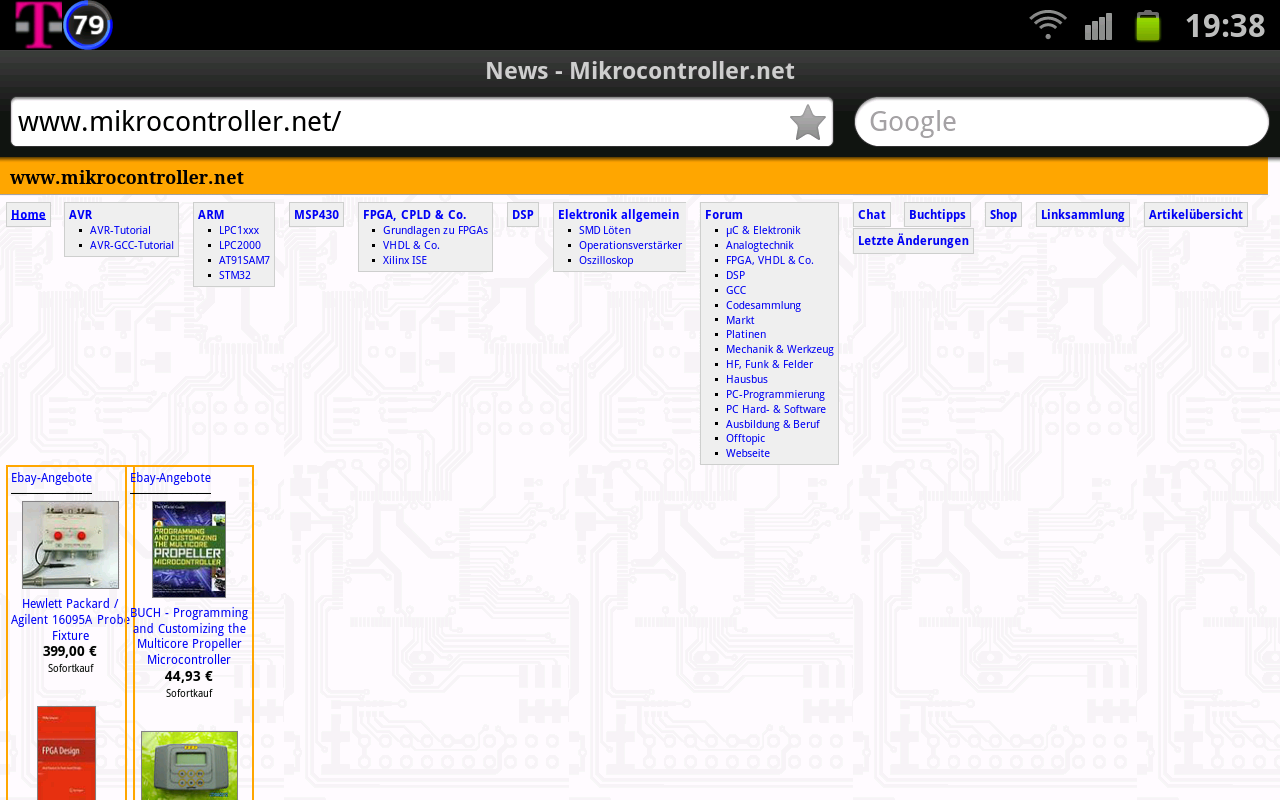
Task: Open the ARM menu heading
Action: (x=211, y=214)
